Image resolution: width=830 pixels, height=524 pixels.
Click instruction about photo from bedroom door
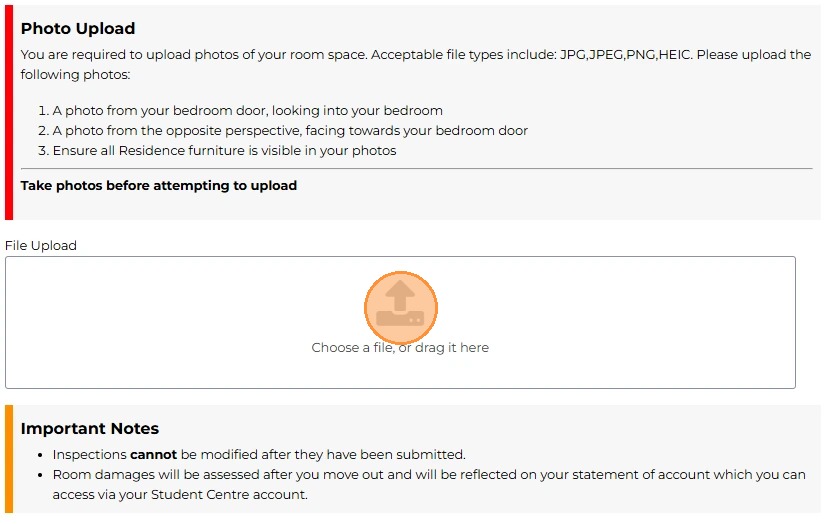click(247, 111)
